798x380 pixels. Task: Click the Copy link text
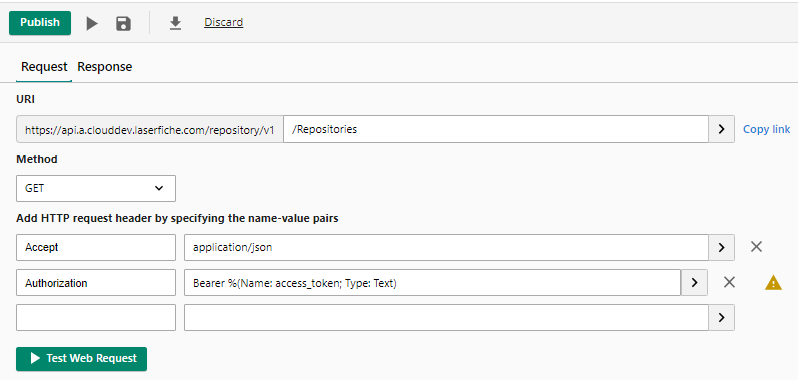click(766, 129)
